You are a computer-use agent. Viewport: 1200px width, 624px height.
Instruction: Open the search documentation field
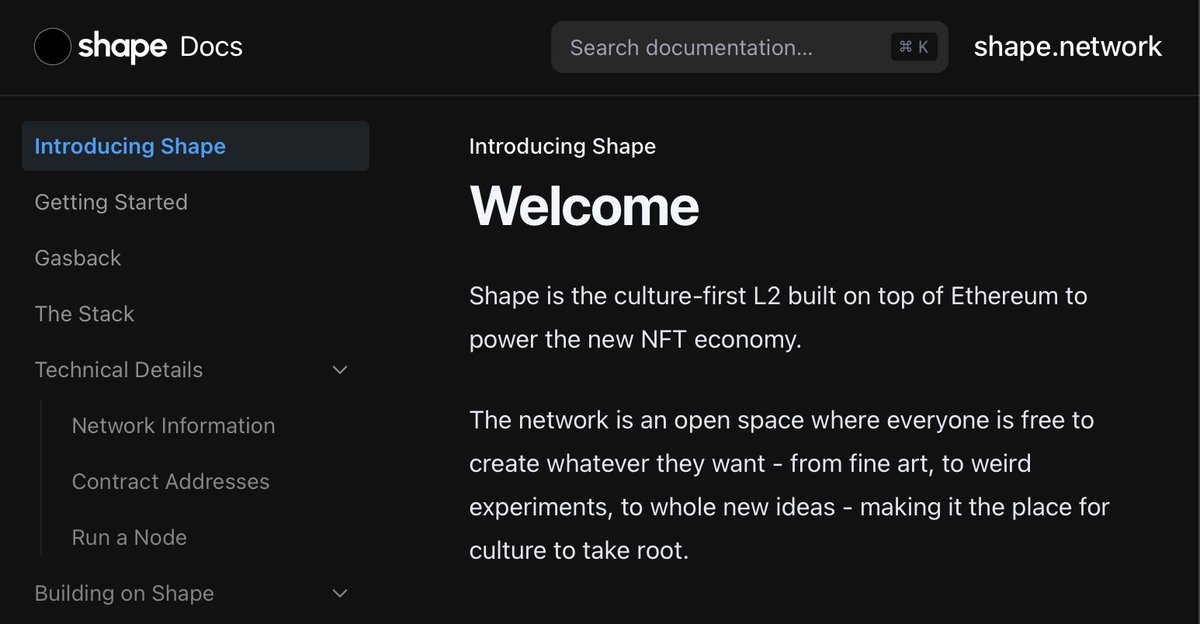748,47
